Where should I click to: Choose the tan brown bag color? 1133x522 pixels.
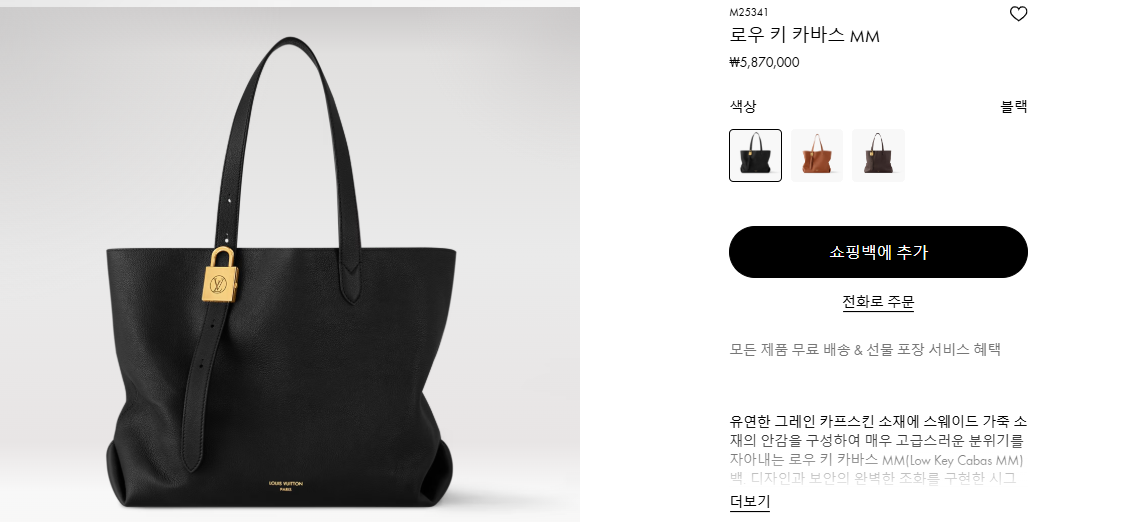(817, 155)
